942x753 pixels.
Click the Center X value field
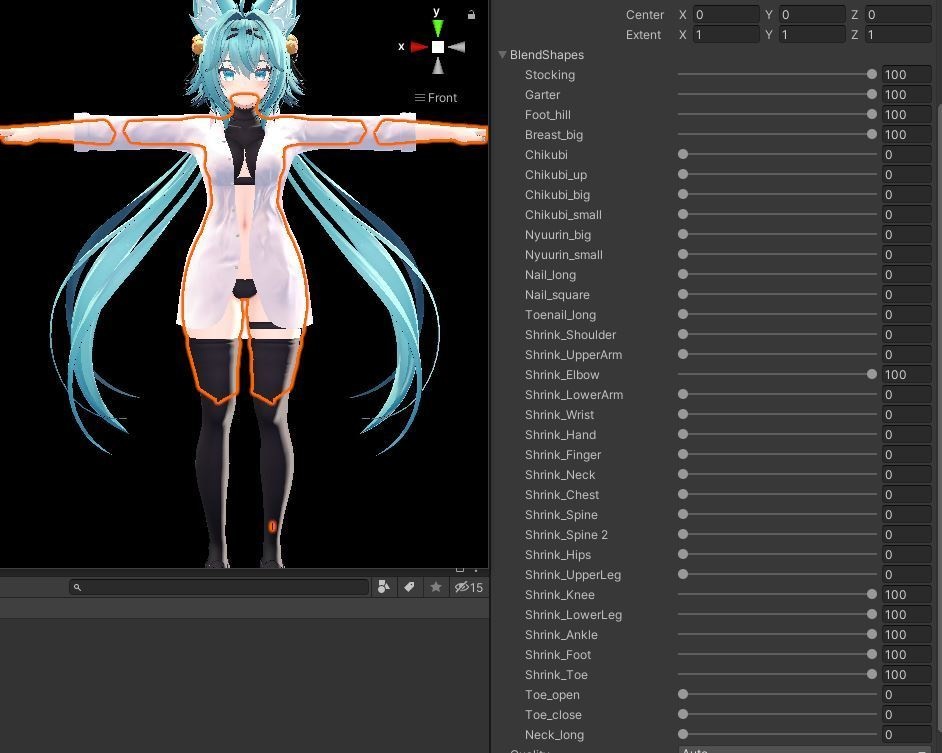[x=726, y=14]
